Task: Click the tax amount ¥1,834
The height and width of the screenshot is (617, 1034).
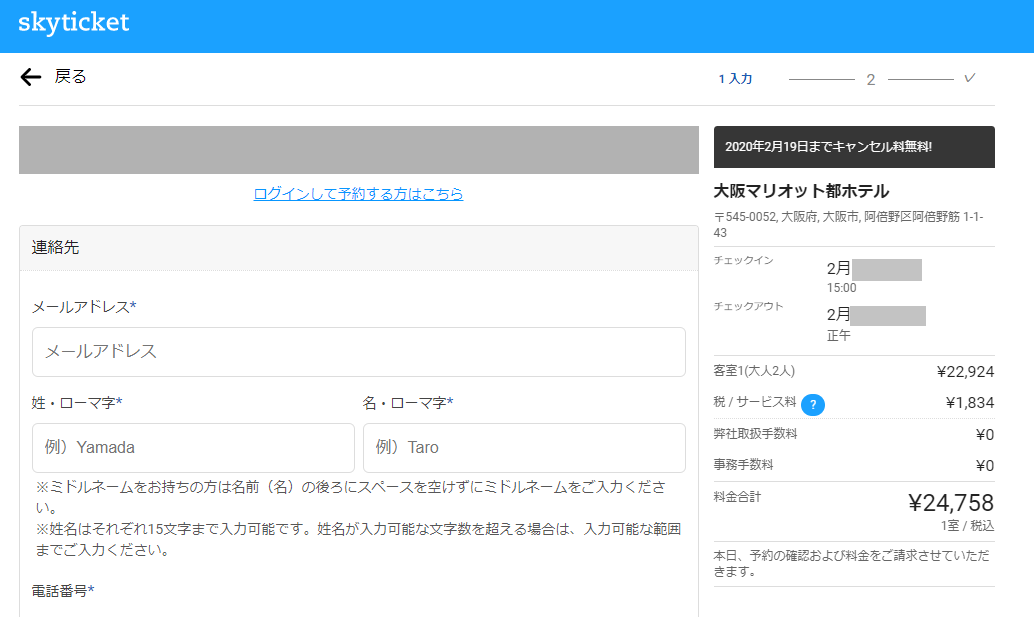Action: tap(969, 403)
